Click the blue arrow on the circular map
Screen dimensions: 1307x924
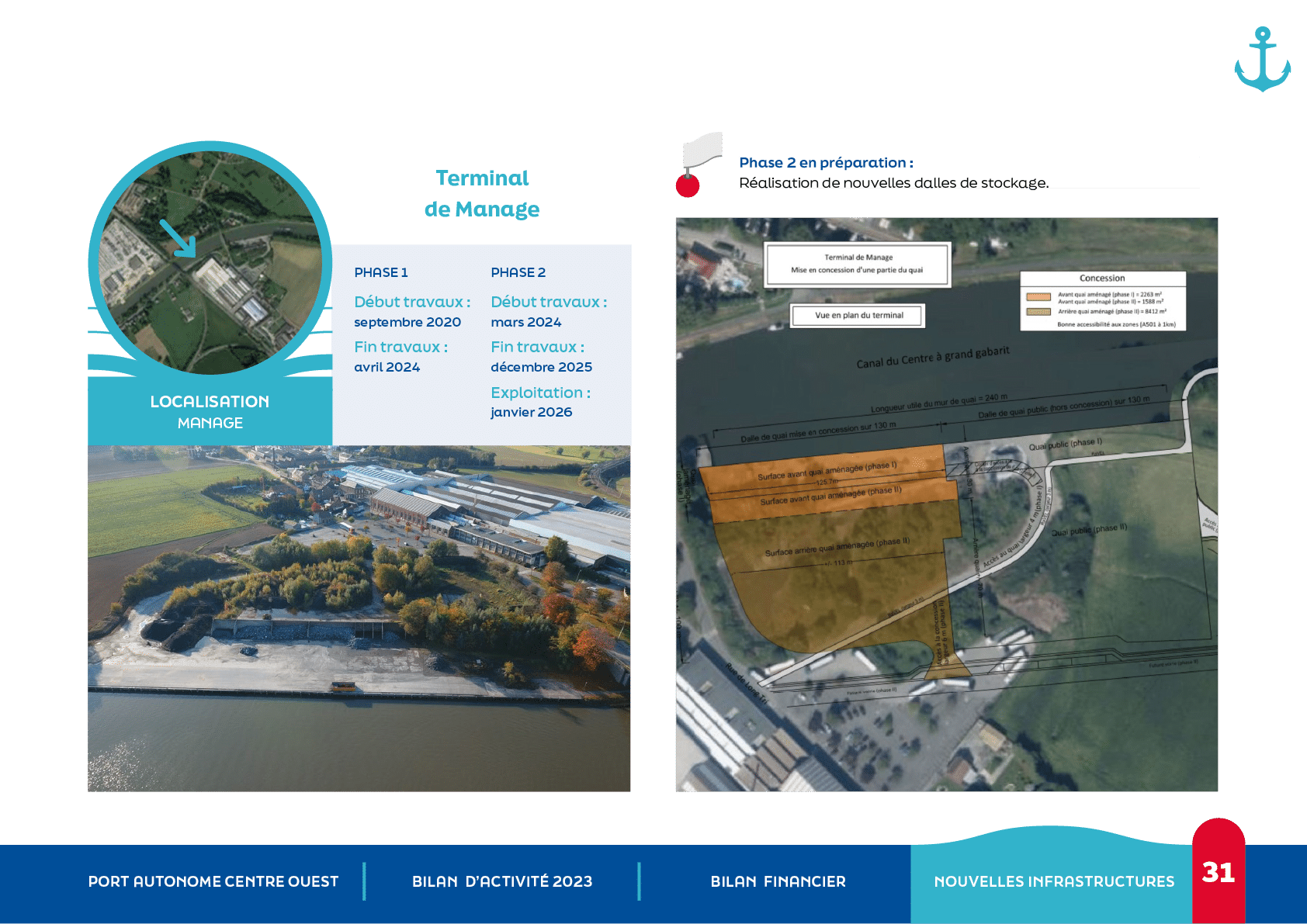(x=178, y=238)
